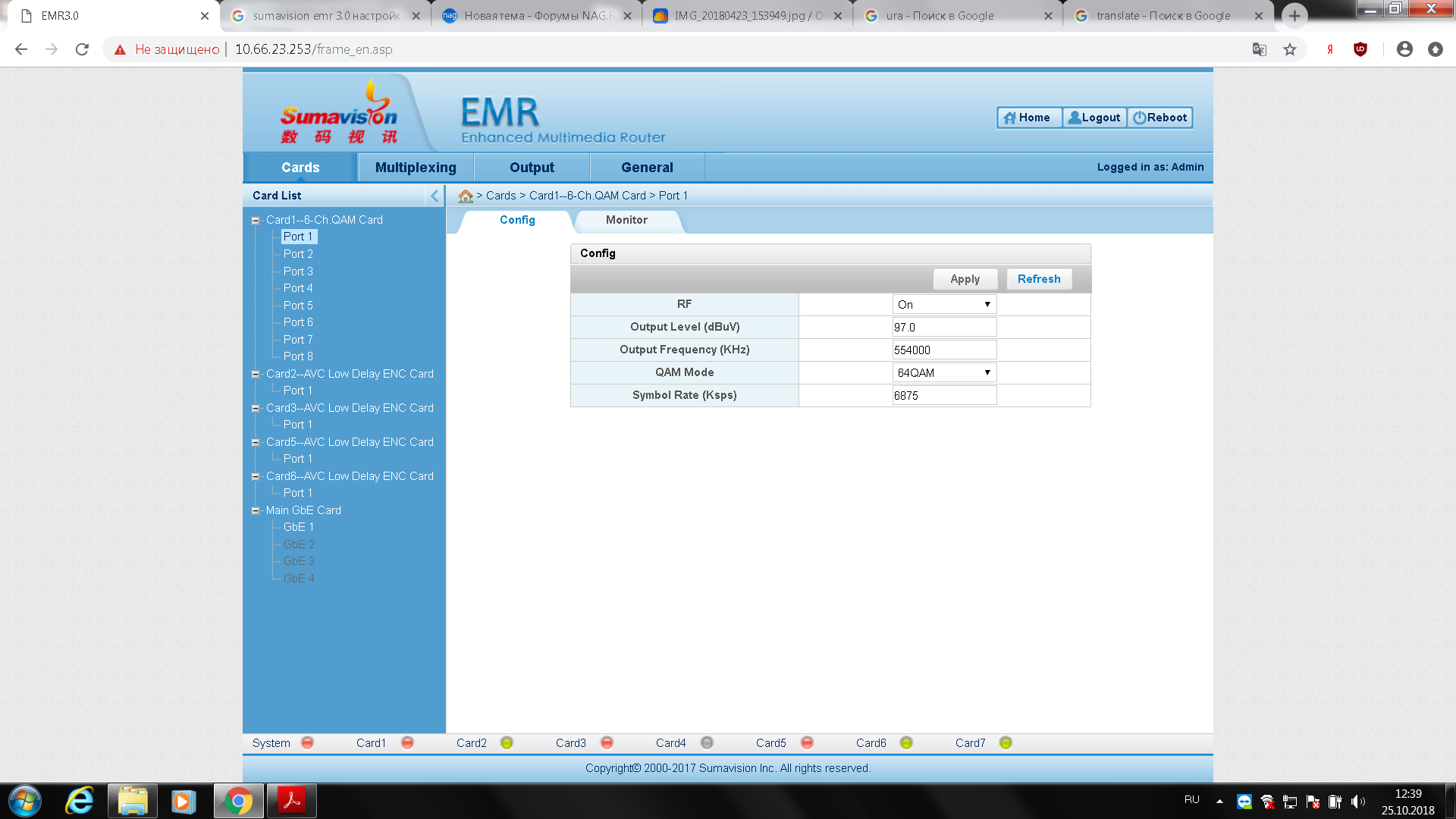Viewport: 1456px width, 819px height.
Task: Open File Explorer from taskbar
Action: 133,801
